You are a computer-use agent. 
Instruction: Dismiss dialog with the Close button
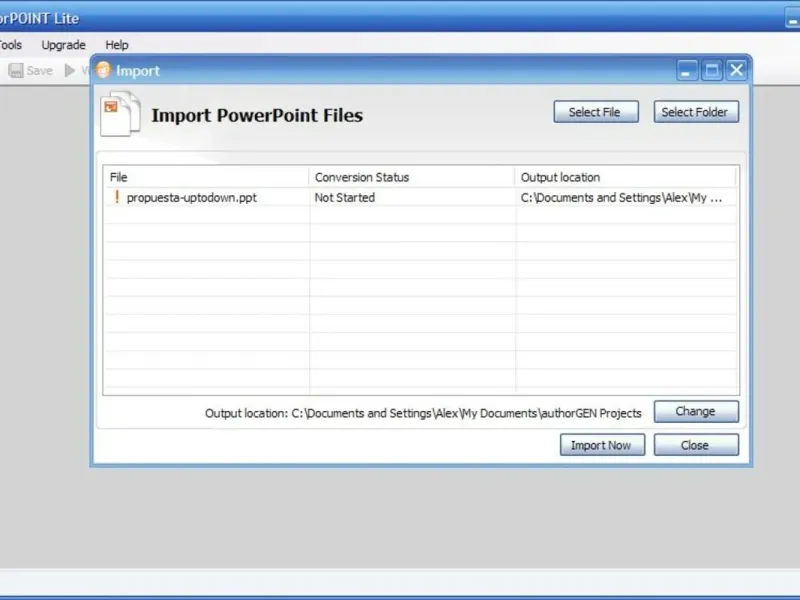tap(696, 445)
